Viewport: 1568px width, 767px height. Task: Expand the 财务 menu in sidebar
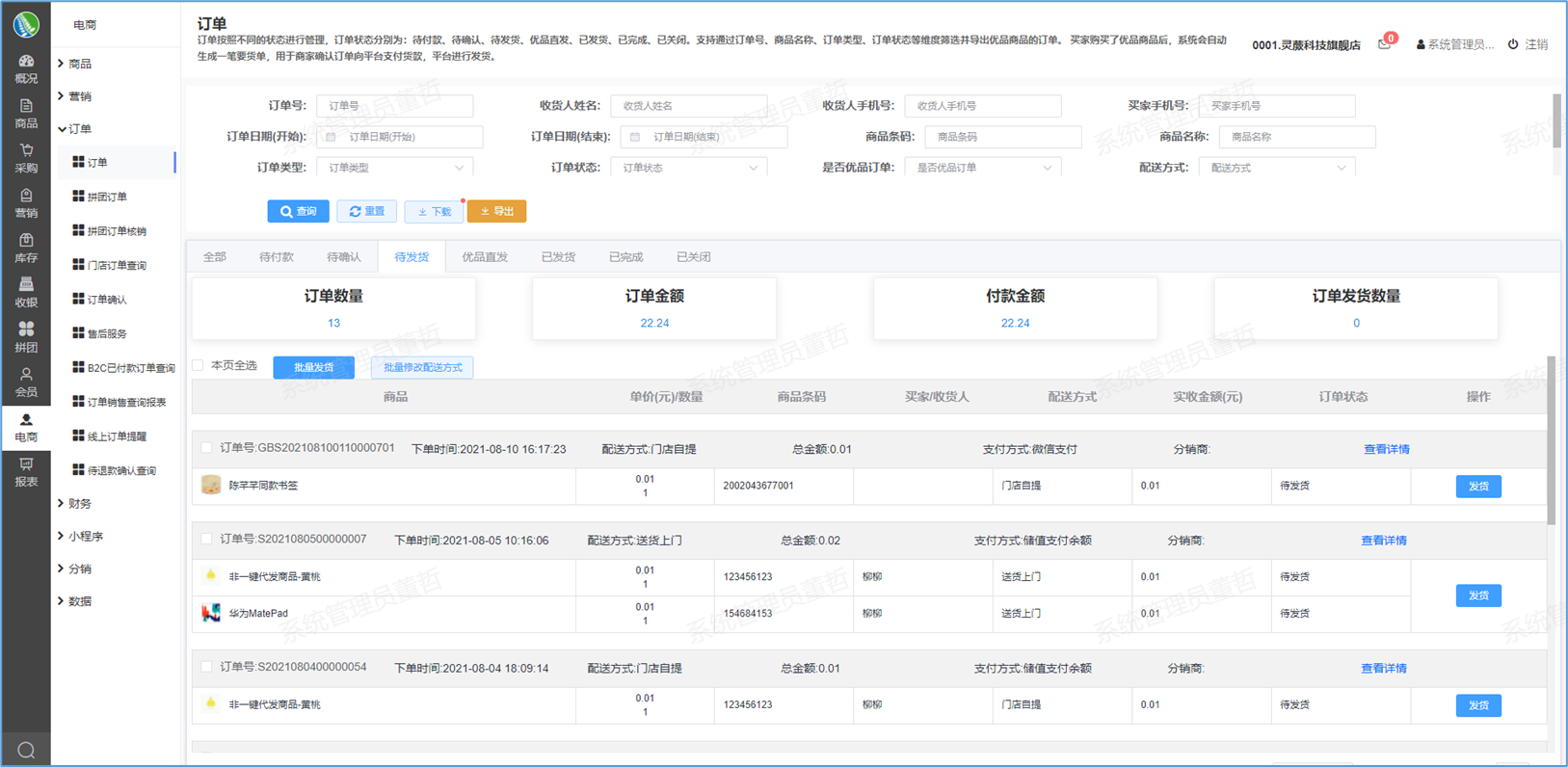[80, 503]
